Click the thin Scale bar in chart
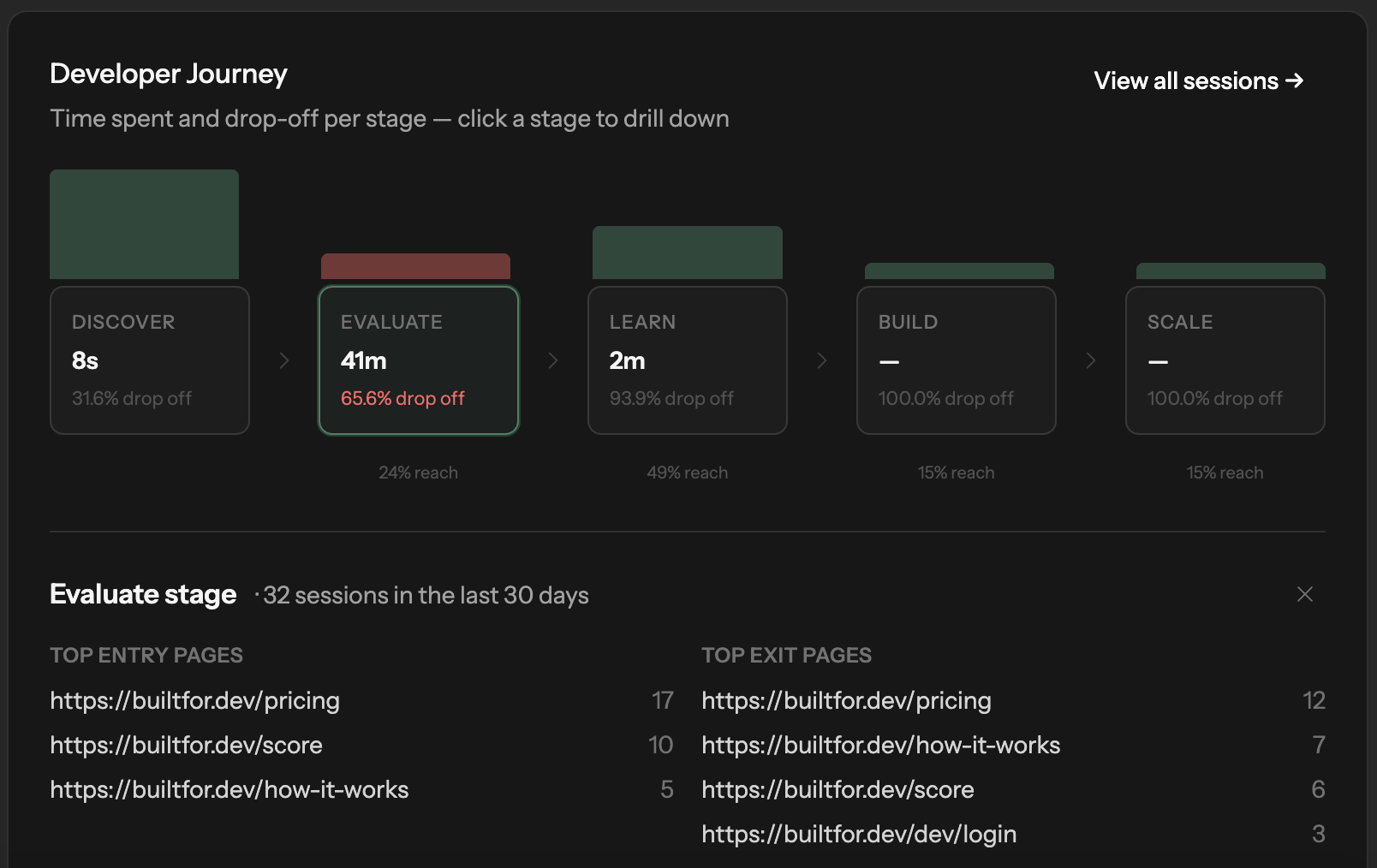 coord(1231,271)
